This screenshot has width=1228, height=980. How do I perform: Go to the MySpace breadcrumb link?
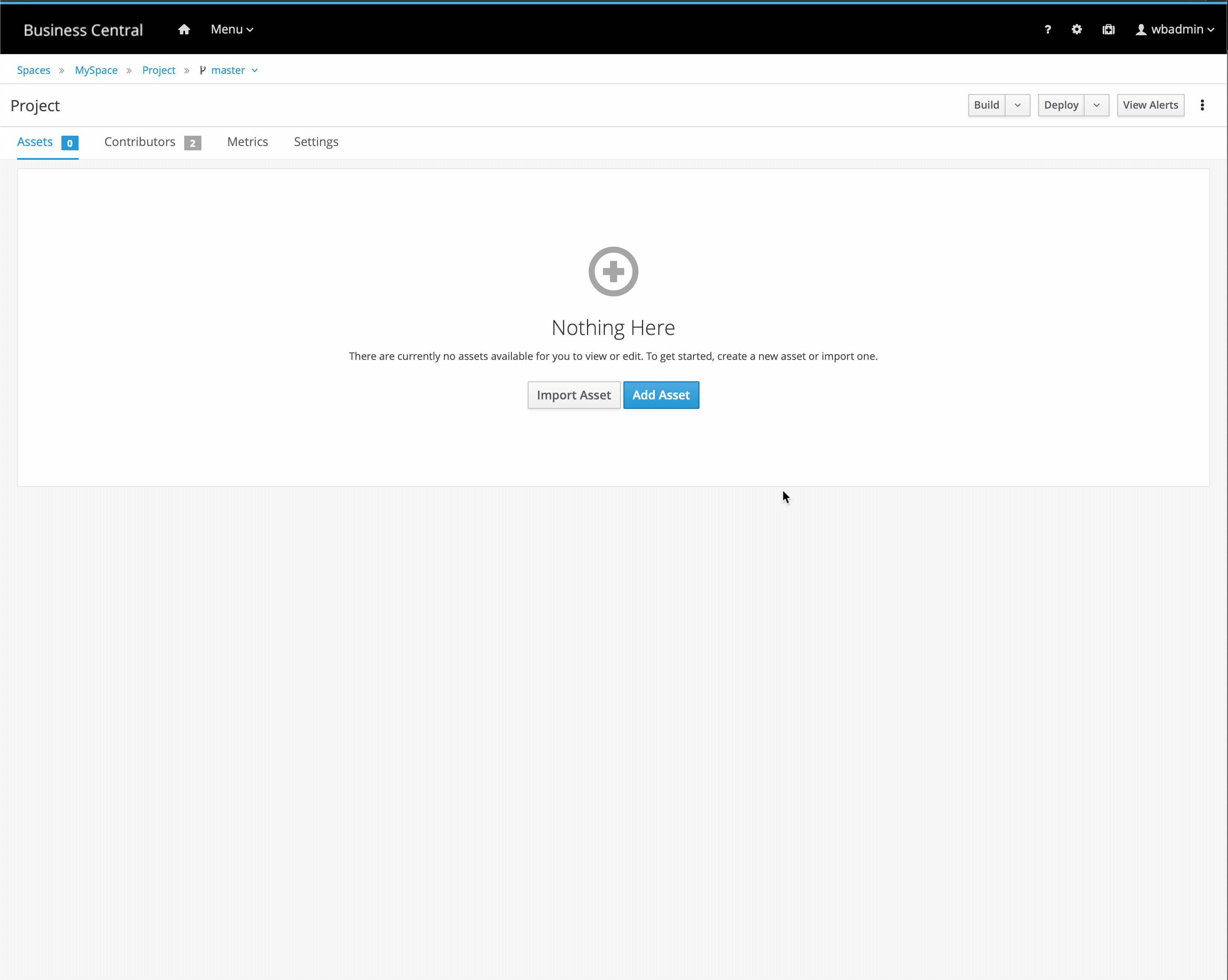(96, 70)
